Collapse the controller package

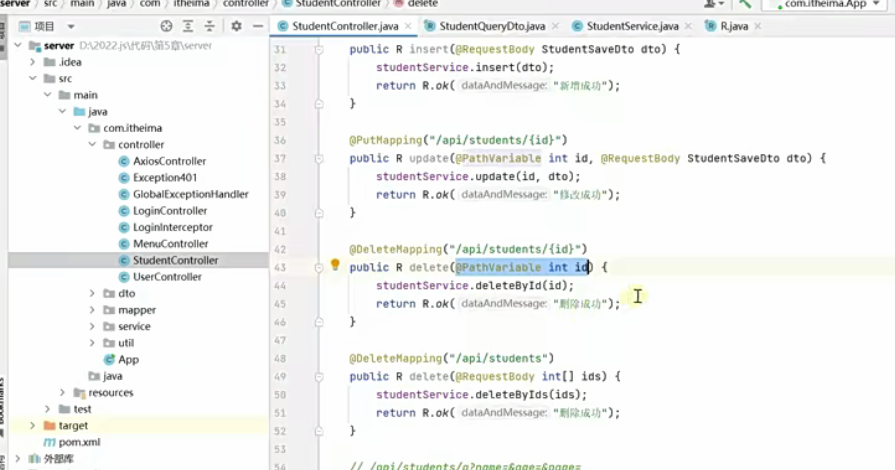tap(92, 144)
